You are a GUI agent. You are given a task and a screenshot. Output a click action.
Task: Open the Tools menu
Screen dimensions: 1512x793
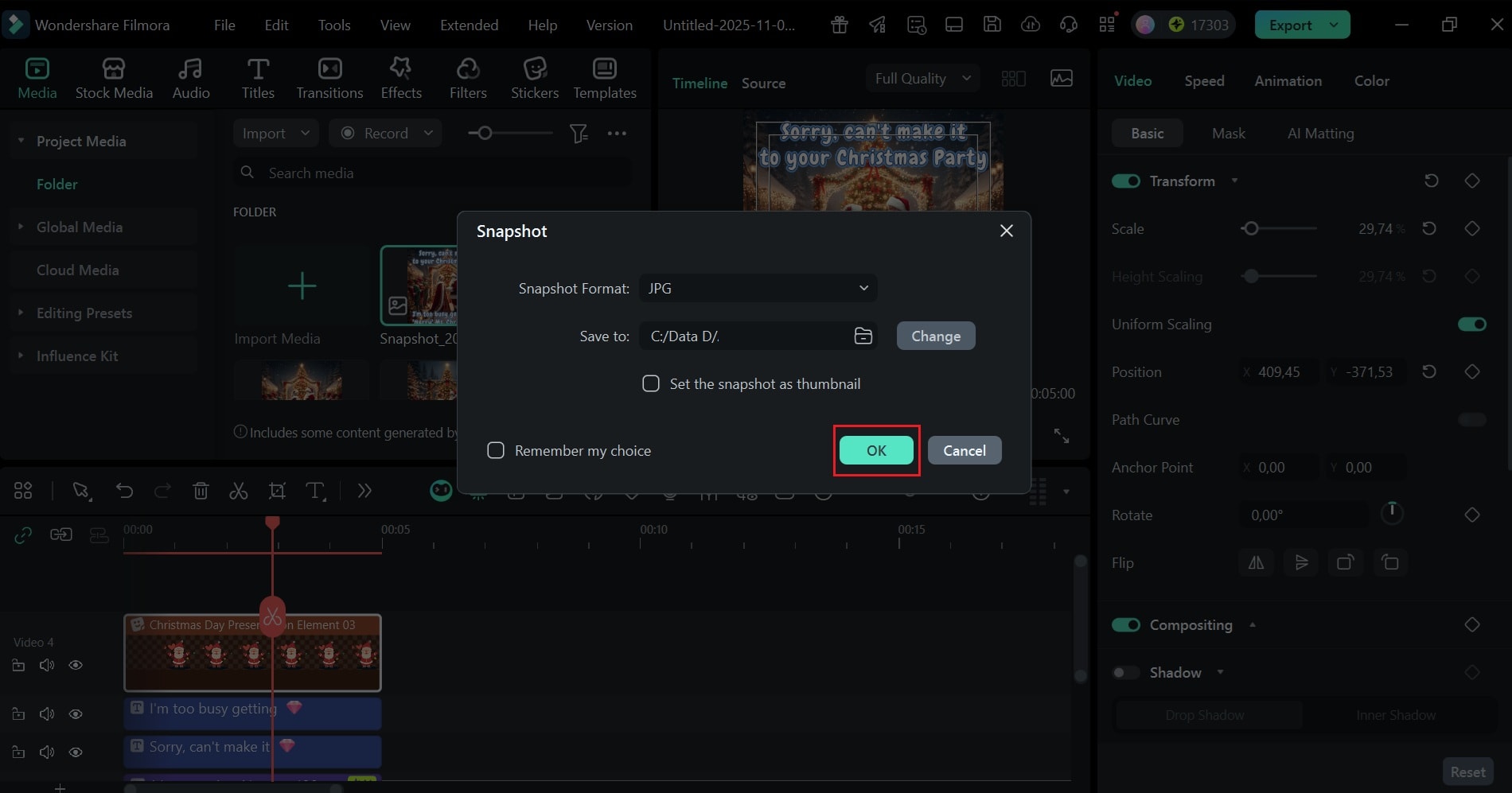pyautogui.click(x=334, y=25)
